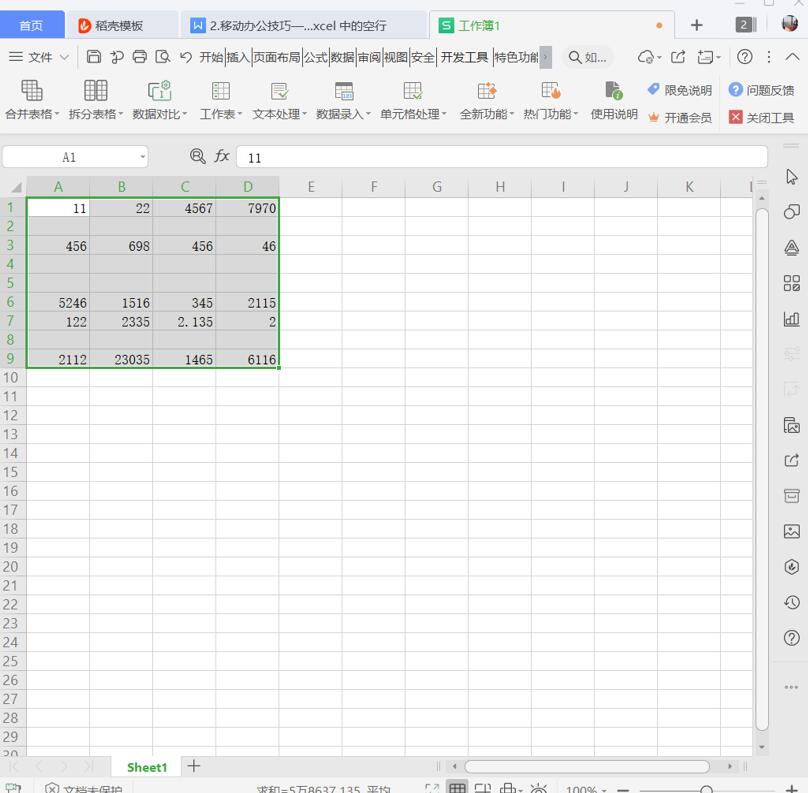Open Print Preview from quick access bar
Viewport: 808px width, 793px height.
163,57
